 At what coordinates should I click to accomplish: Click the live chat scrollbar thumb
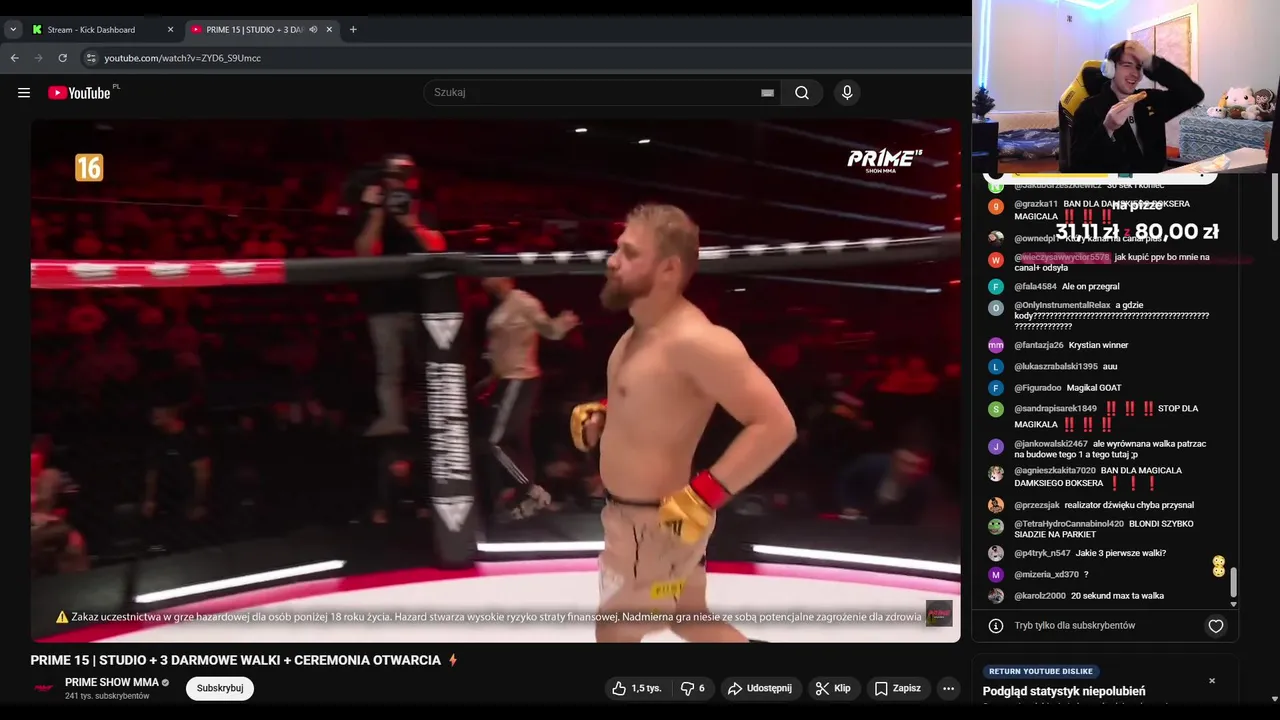tap(1233, 582)
